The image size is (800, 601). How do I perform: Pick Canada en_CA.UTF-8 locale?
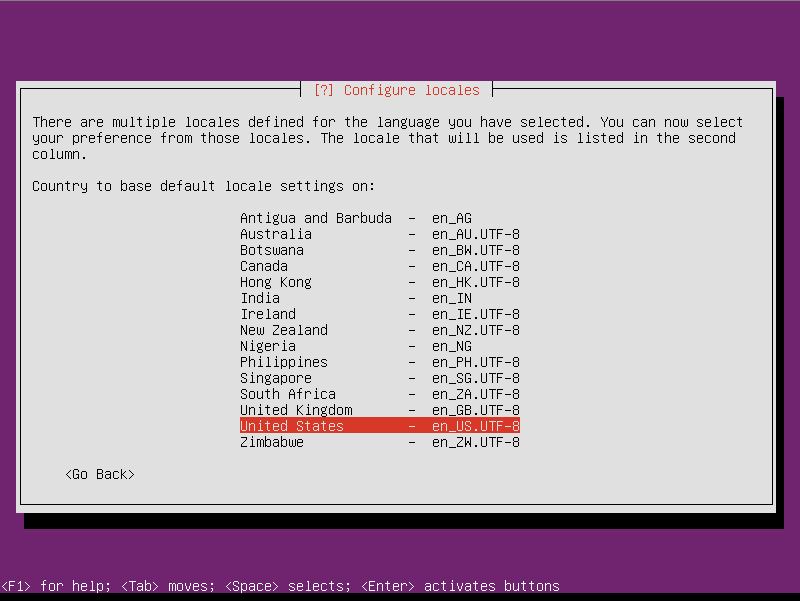380,266
